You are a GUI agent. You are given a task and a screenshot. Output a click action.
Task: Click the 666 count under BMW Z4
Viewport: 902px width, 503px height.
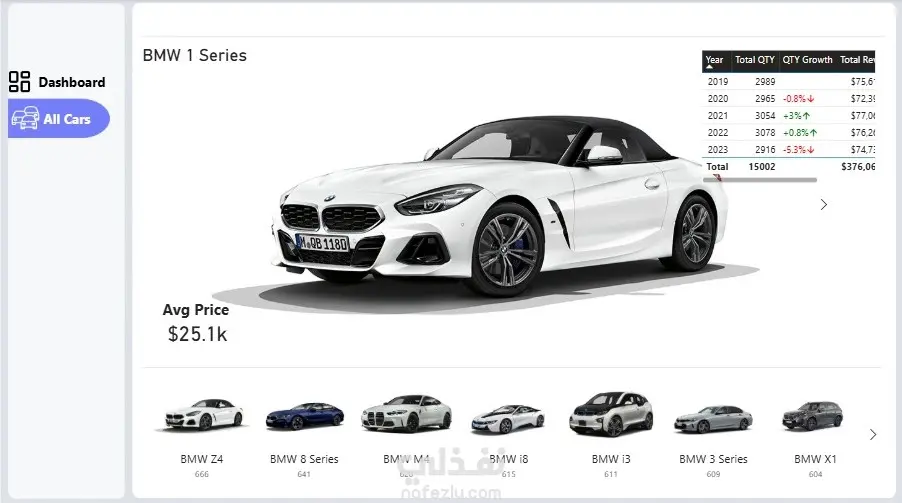point(201,474)
